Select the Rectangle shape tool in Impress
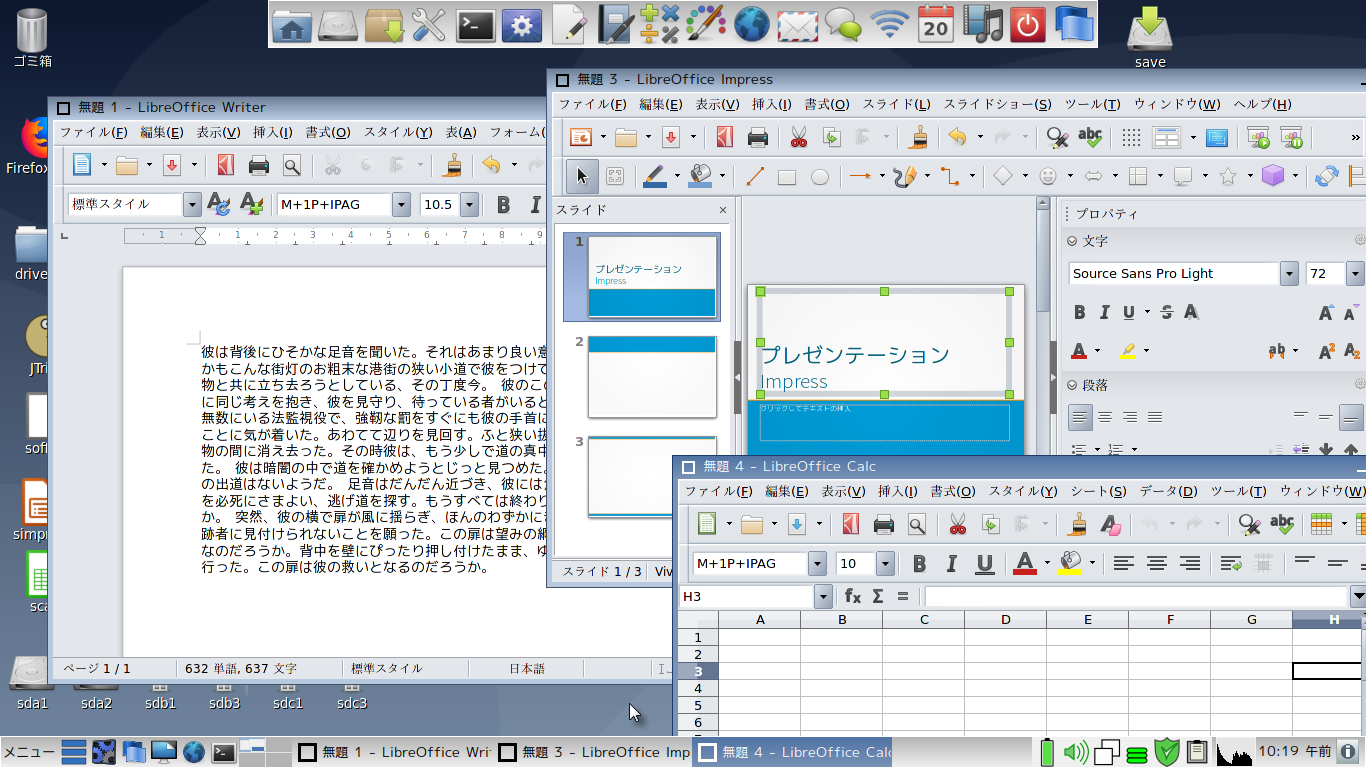 click(x=787, y=177)
